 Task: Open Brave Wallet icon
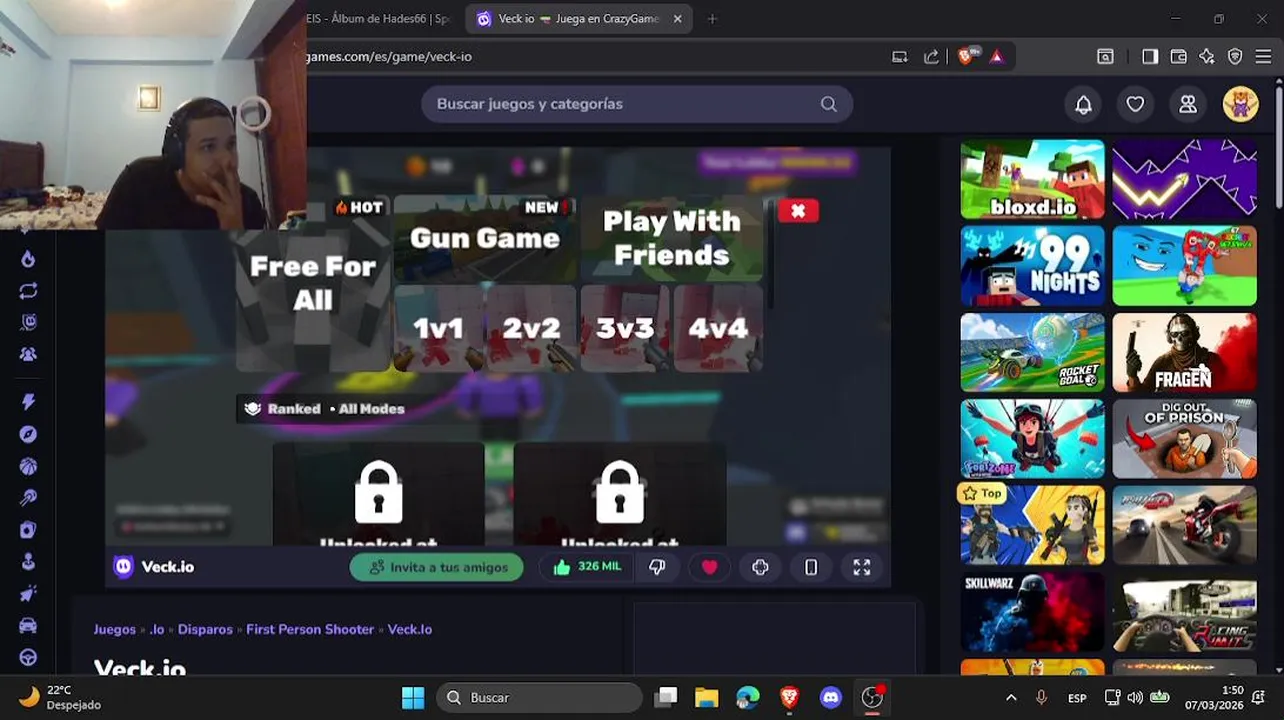click(x=1178, y=57)
